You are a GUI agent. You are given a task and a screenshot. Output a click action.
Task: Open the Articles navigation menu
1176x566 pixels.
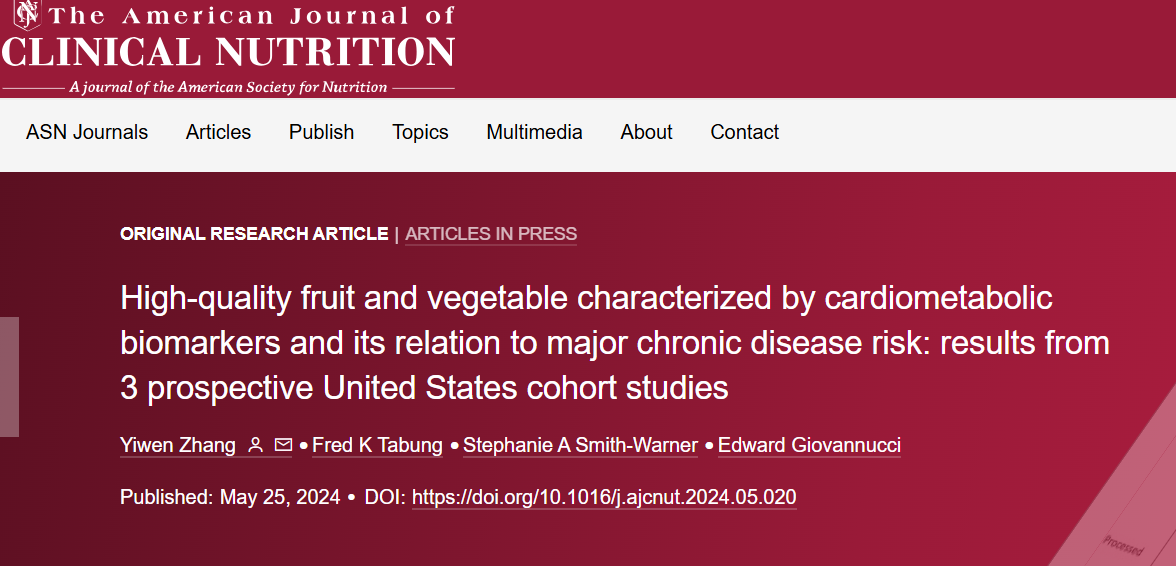(218, 132)
